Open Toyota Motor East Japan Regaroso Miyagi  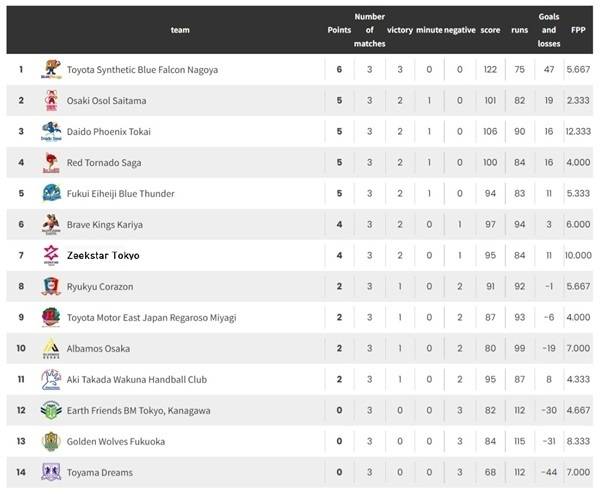tap(152, 318)
